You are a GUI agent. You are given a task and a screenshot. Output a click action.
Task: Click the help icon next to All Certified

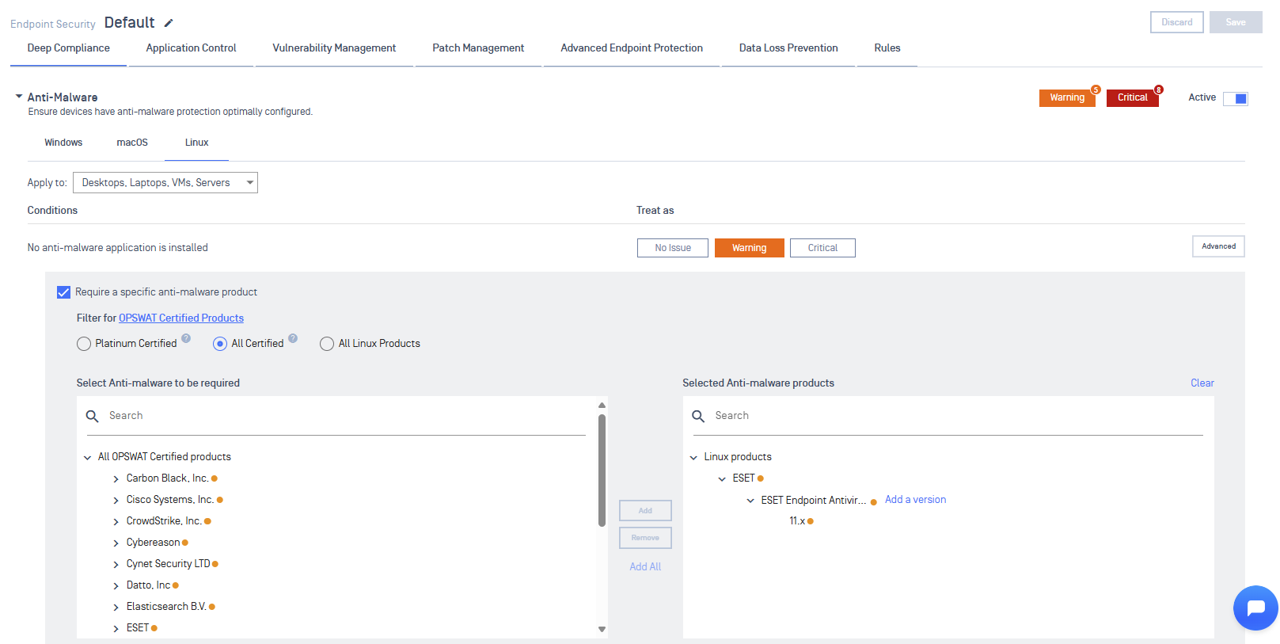[x=293, y=339]
